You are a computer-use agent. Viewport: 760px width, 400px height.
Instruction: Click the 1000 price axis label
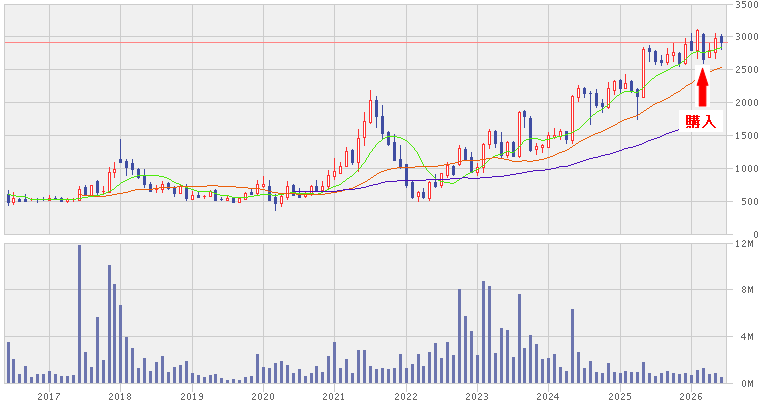pos(746,169)
